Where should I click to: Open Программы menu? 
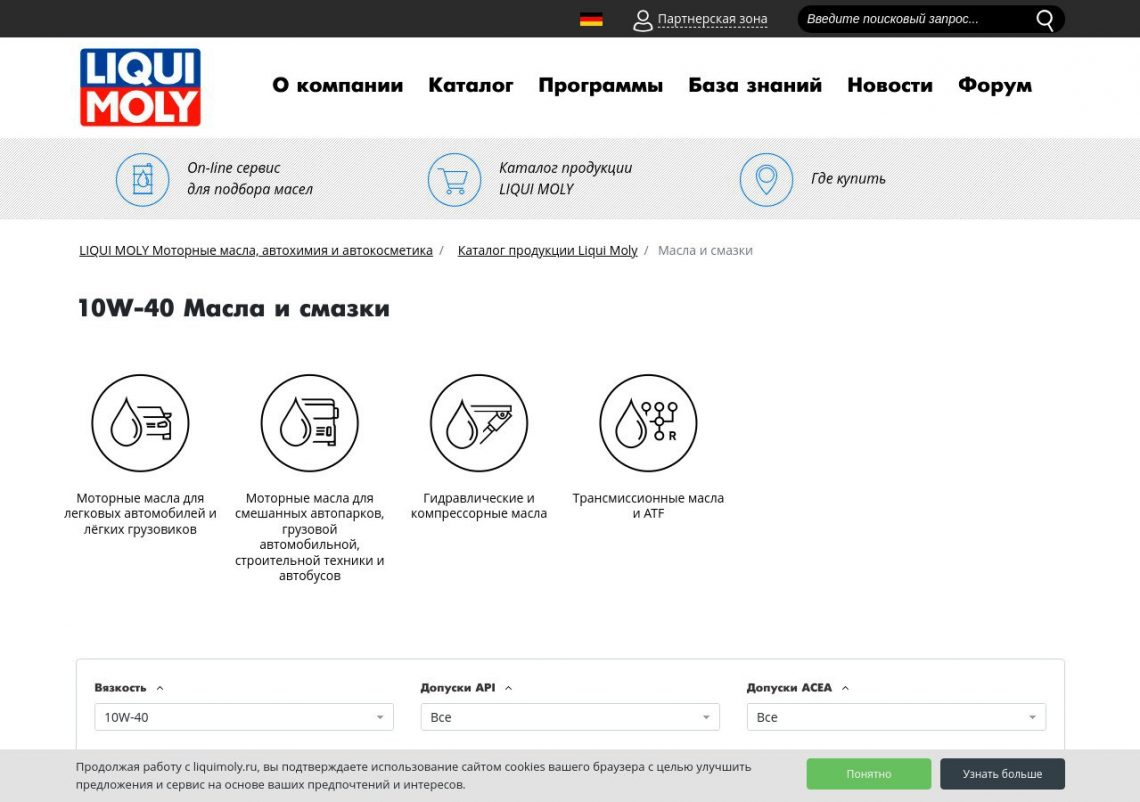click(601, 85)
